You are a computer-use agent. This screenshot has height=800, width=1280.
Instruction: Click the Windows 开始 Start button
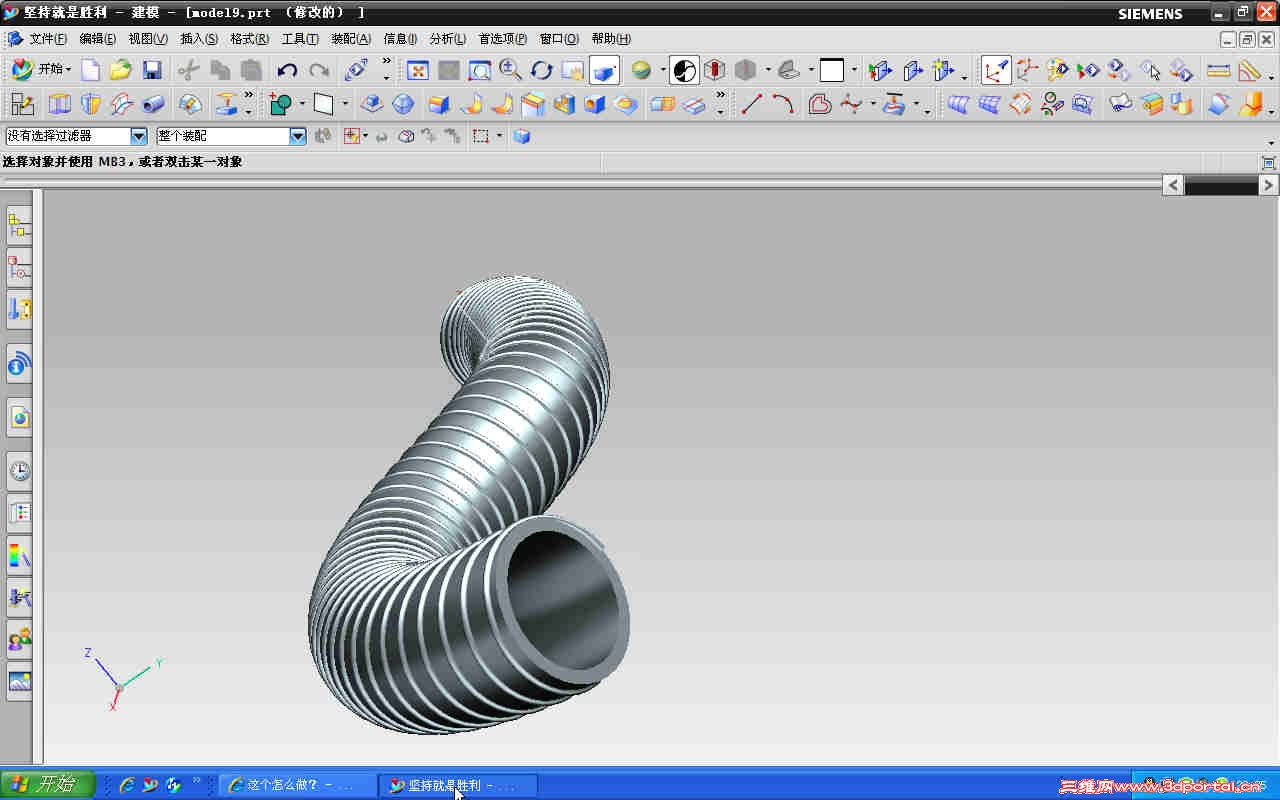[x=47, y=785]
